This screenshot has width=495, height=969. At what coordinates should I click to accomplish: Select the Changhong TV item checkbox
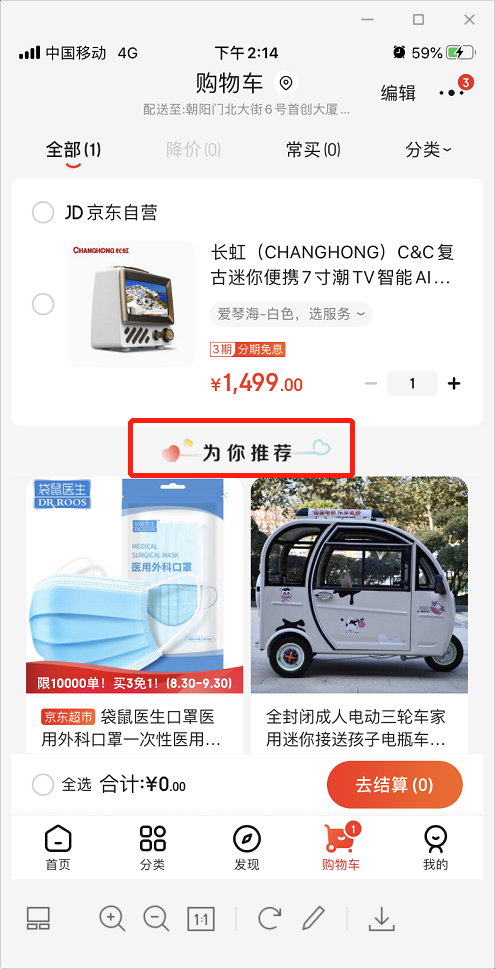[43, 304]
